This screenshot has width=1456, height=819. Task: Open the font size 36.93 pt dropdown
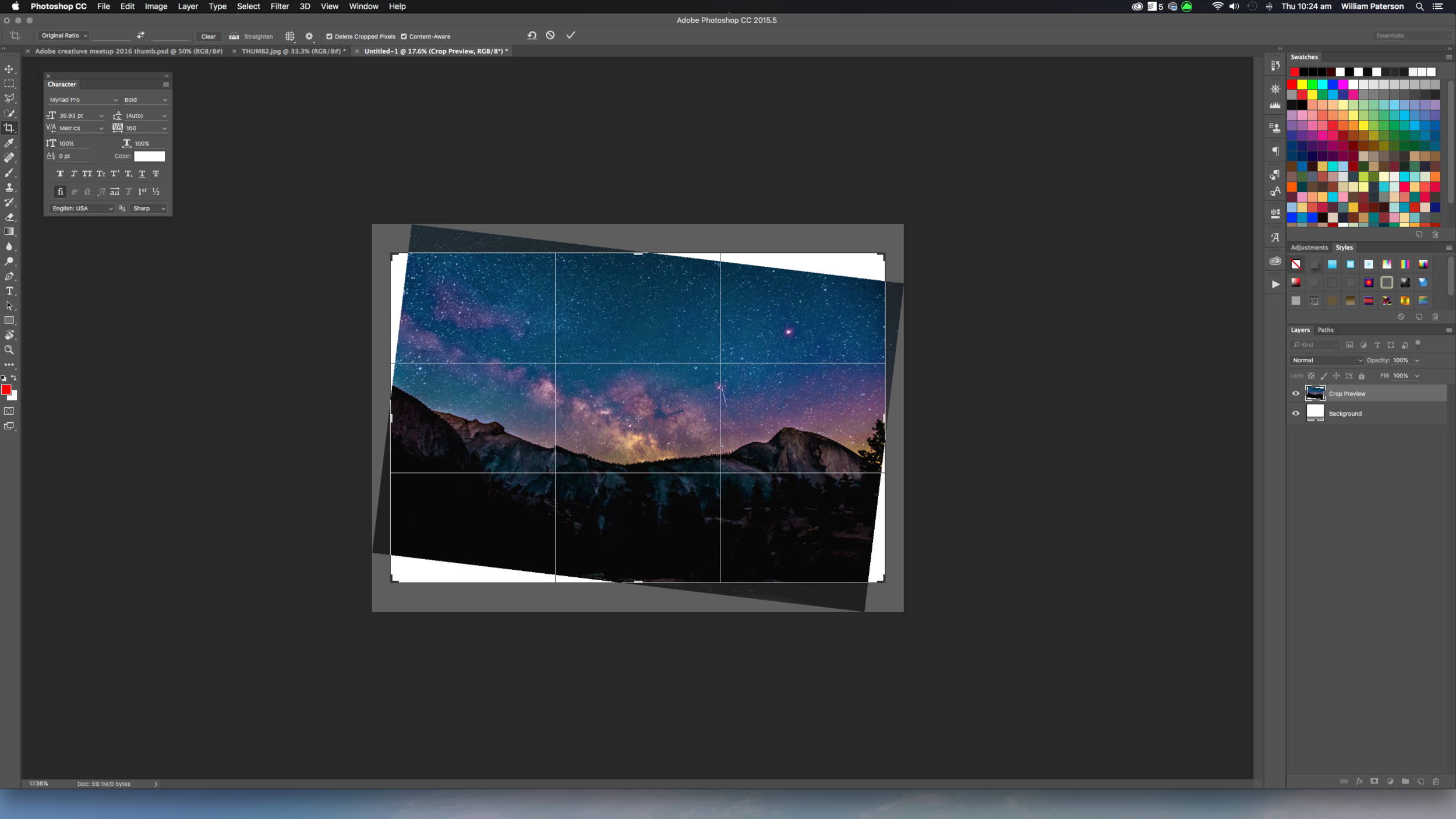pyautogui.click(x=101, y=116)
